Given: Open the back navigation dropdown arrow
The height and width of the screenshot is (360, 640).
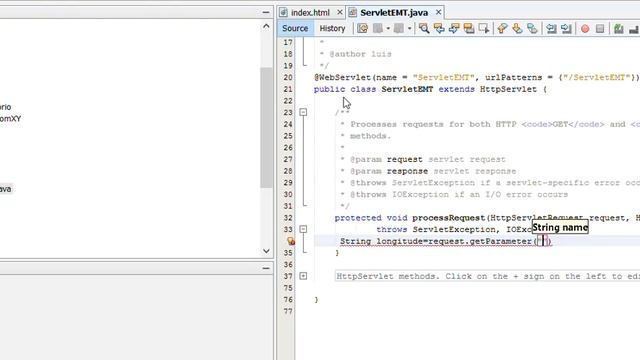Looking at the screenshot, I should [x=388, y=29].
